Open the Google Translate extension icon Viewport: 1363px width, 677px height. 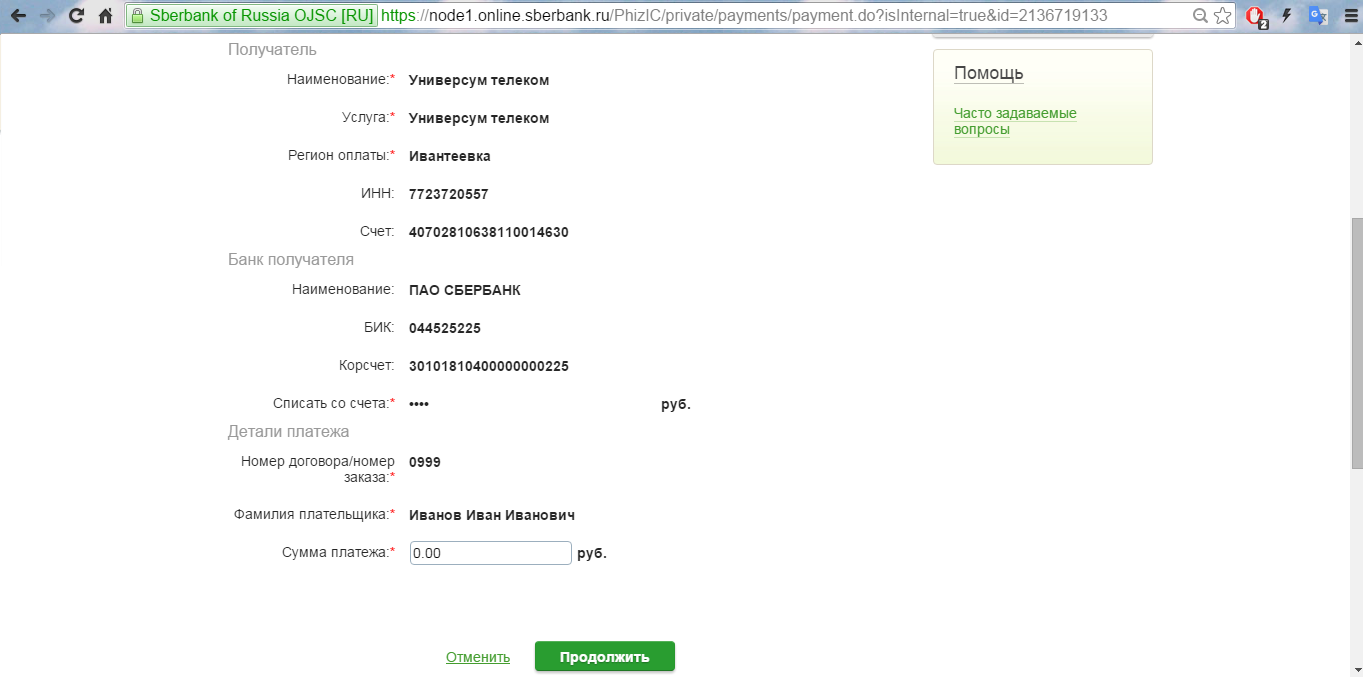[1318, 16]
